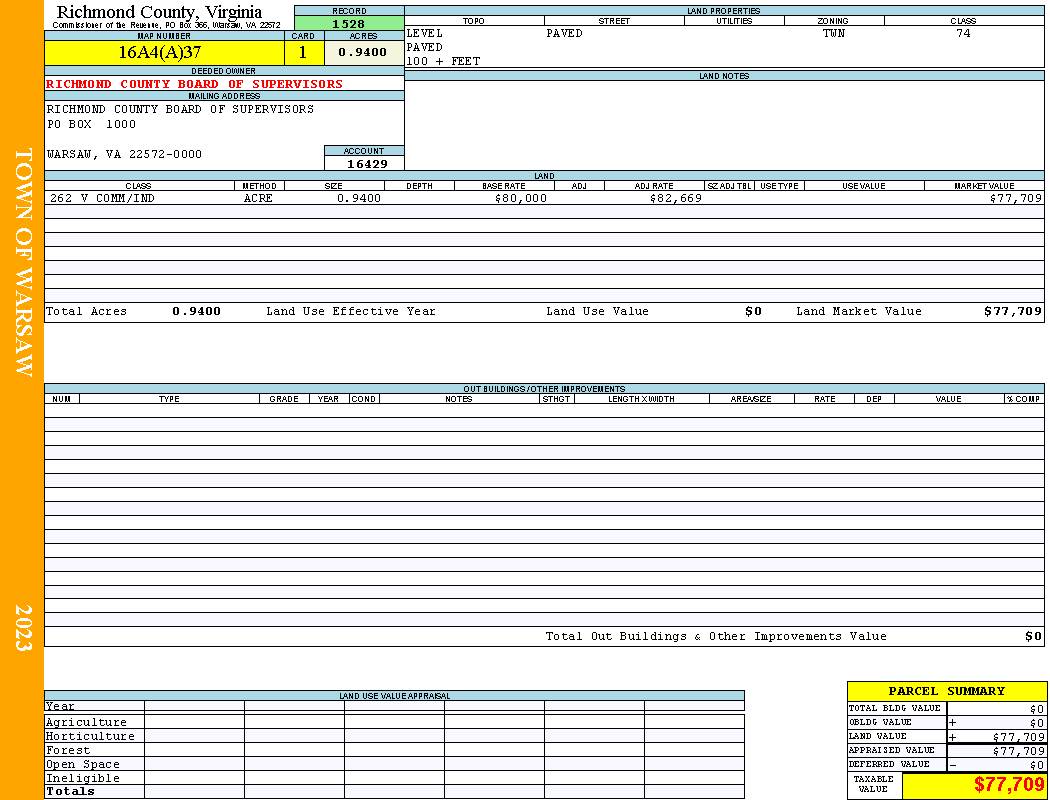
Task: Select the OUT BUILDINGS/OTHER IMPROVEMENTS header
Action: coord(544,389)
